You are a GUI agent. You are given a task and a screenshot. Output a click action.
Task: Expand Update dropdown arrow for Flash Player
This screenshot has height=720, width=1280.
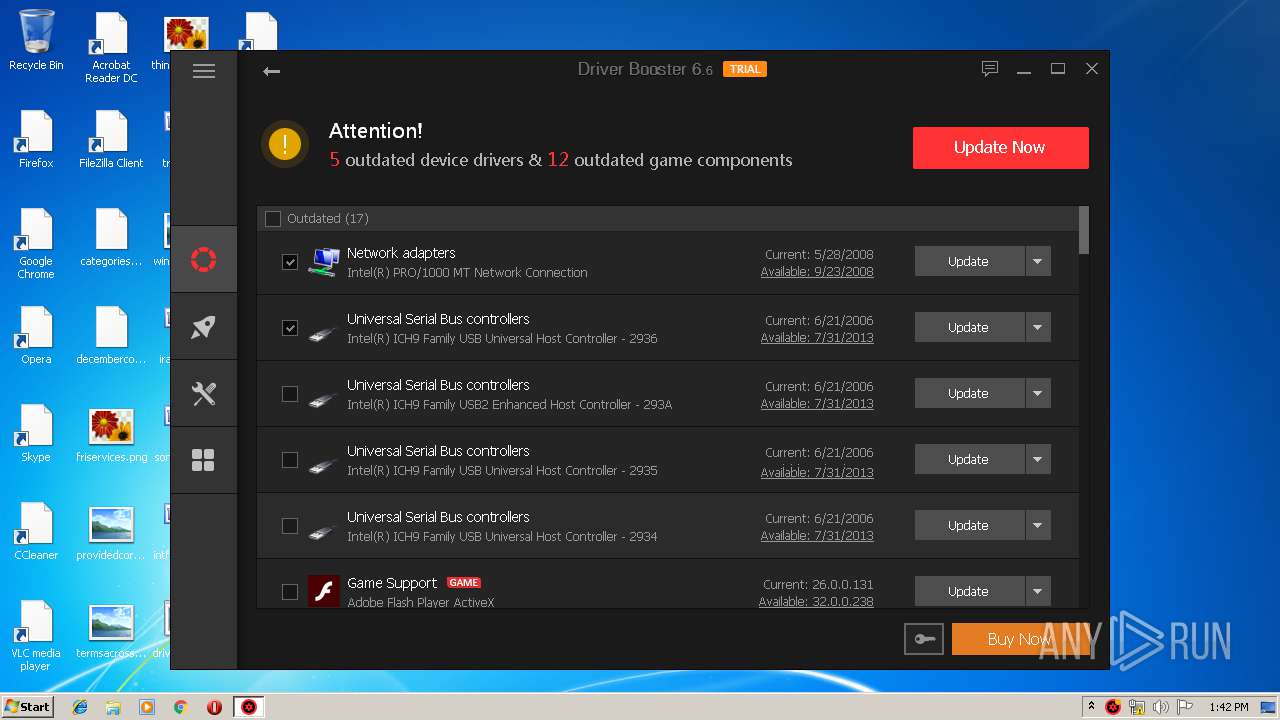click(1038, 591)
